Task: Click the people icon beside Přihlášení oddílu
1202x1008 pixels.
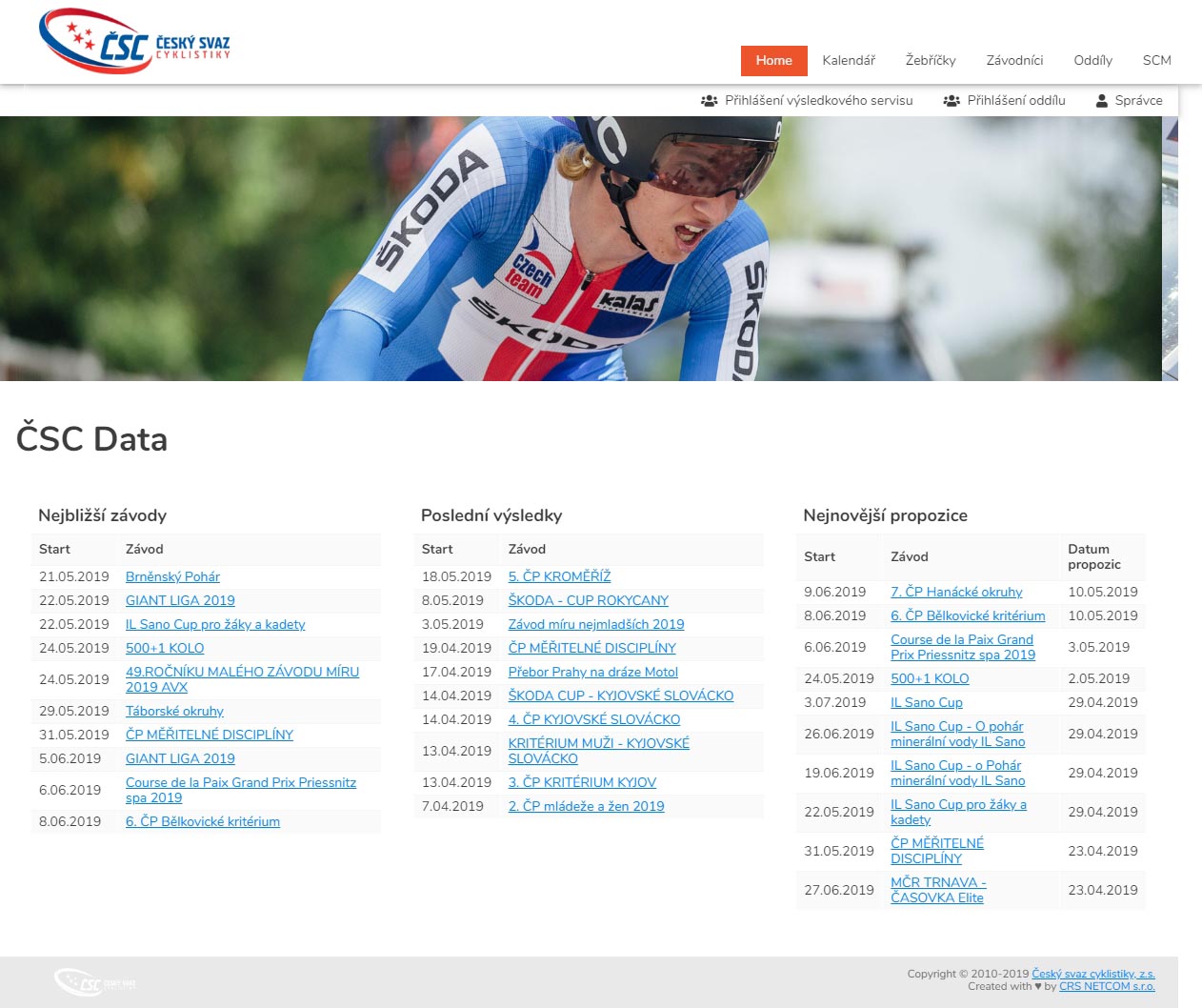Action: (x=952, y=100)
